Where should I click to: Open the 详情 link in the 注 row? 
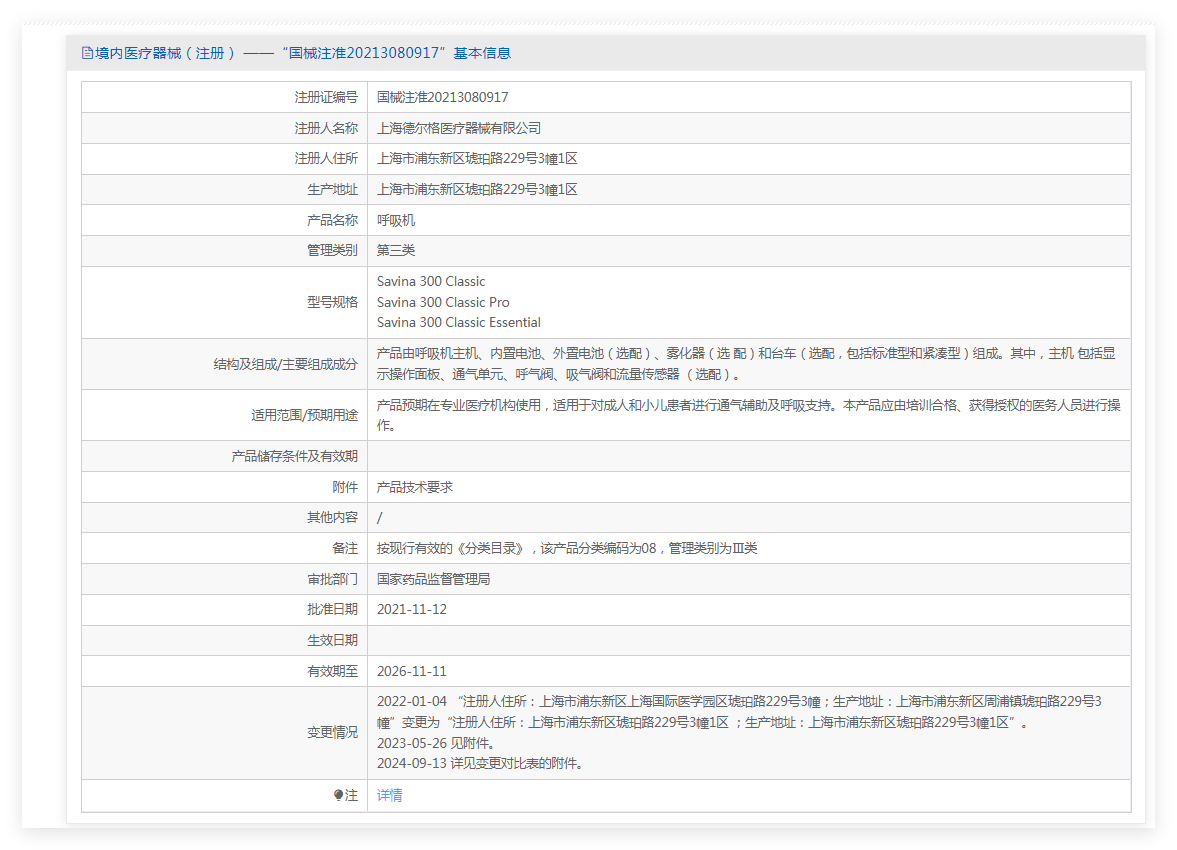point(389,796)
